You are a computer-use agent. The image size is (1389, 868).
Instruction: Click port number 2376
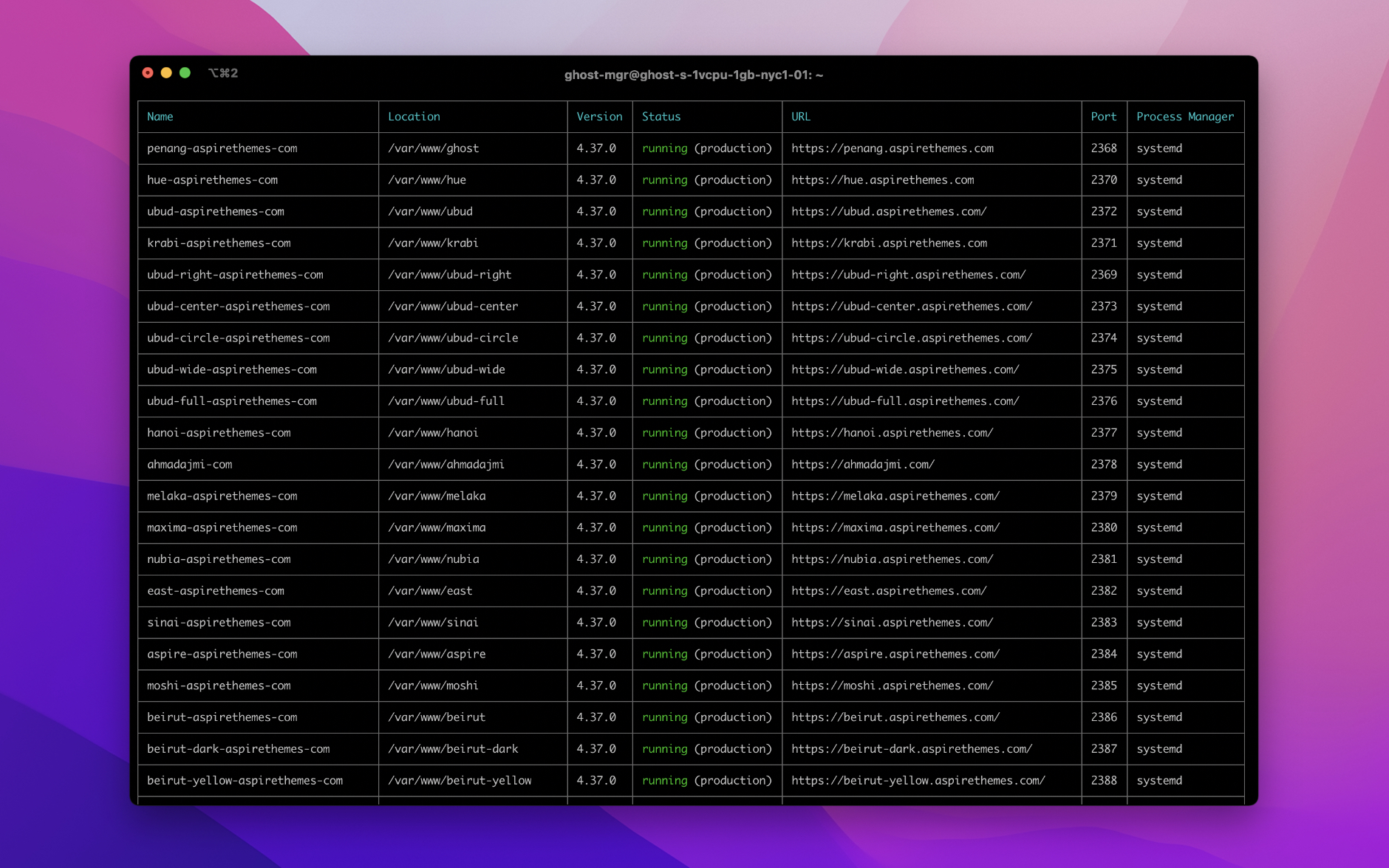(x=1104, y=401)
